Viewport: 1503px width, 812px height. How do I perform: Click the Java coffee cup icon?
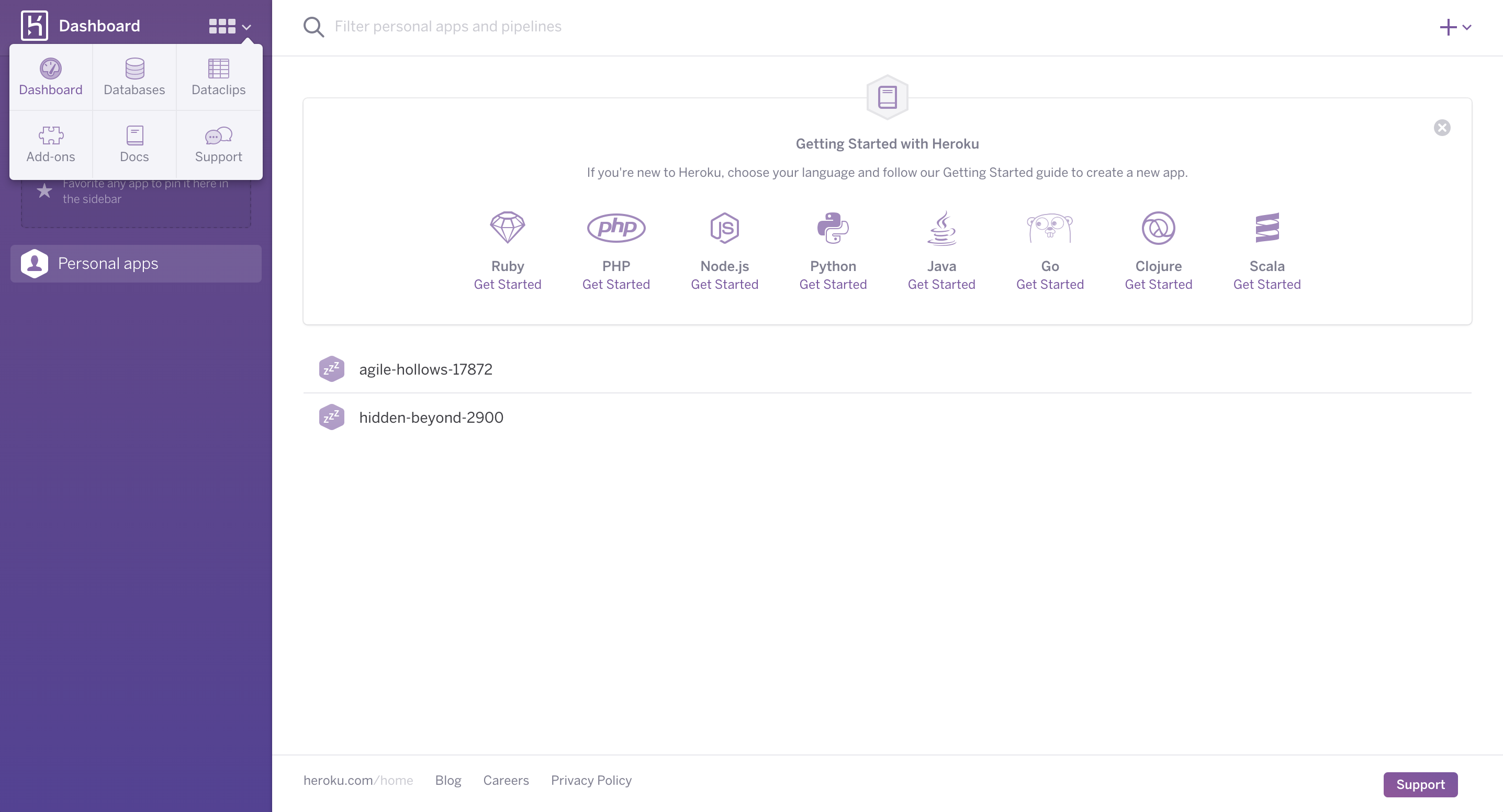coord(941,228)
